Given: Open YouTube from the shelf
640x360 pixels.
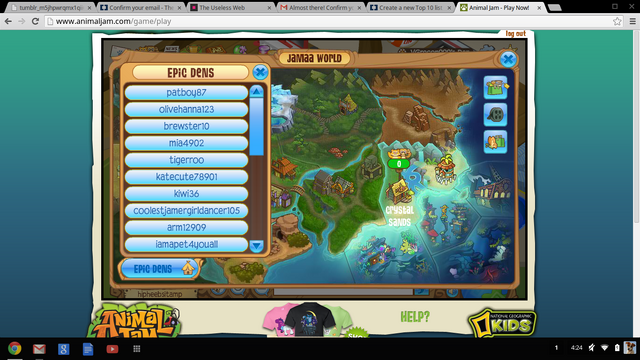Looking at the screenshot, I should click(112, 349).
